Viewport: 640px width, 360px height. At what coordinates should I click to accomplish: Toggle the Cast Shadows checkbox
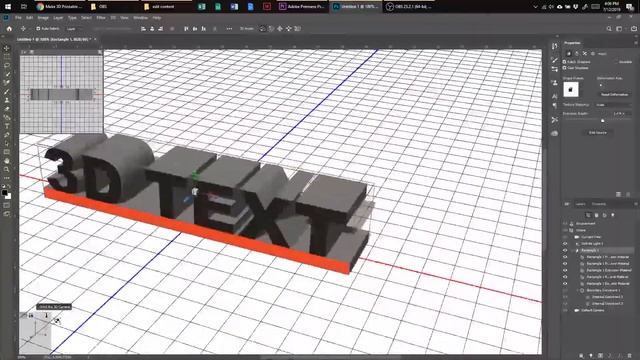(564, 68)
